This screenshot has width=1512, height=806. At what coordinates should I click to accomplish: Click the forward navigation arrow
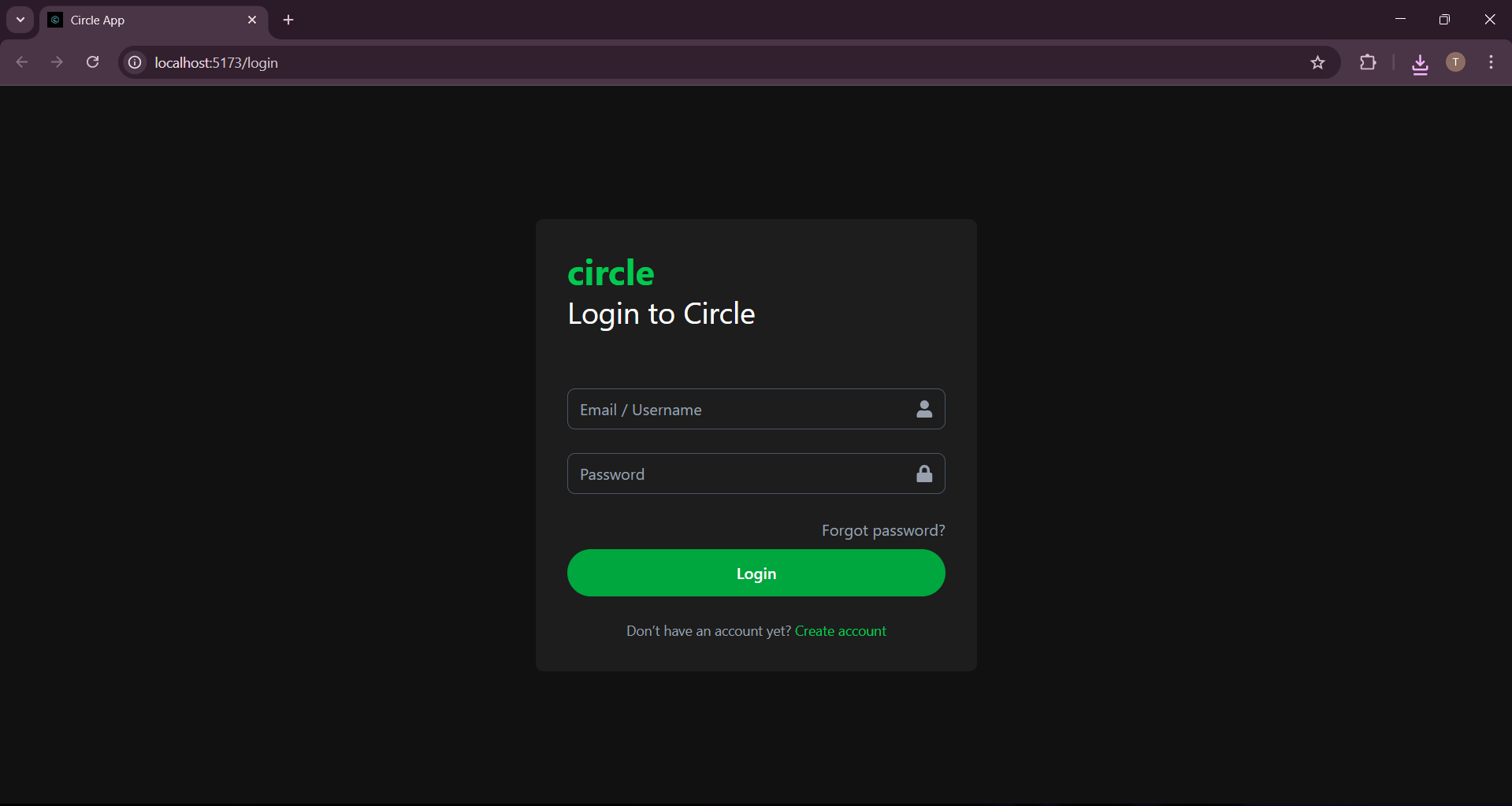coord(57,61)
